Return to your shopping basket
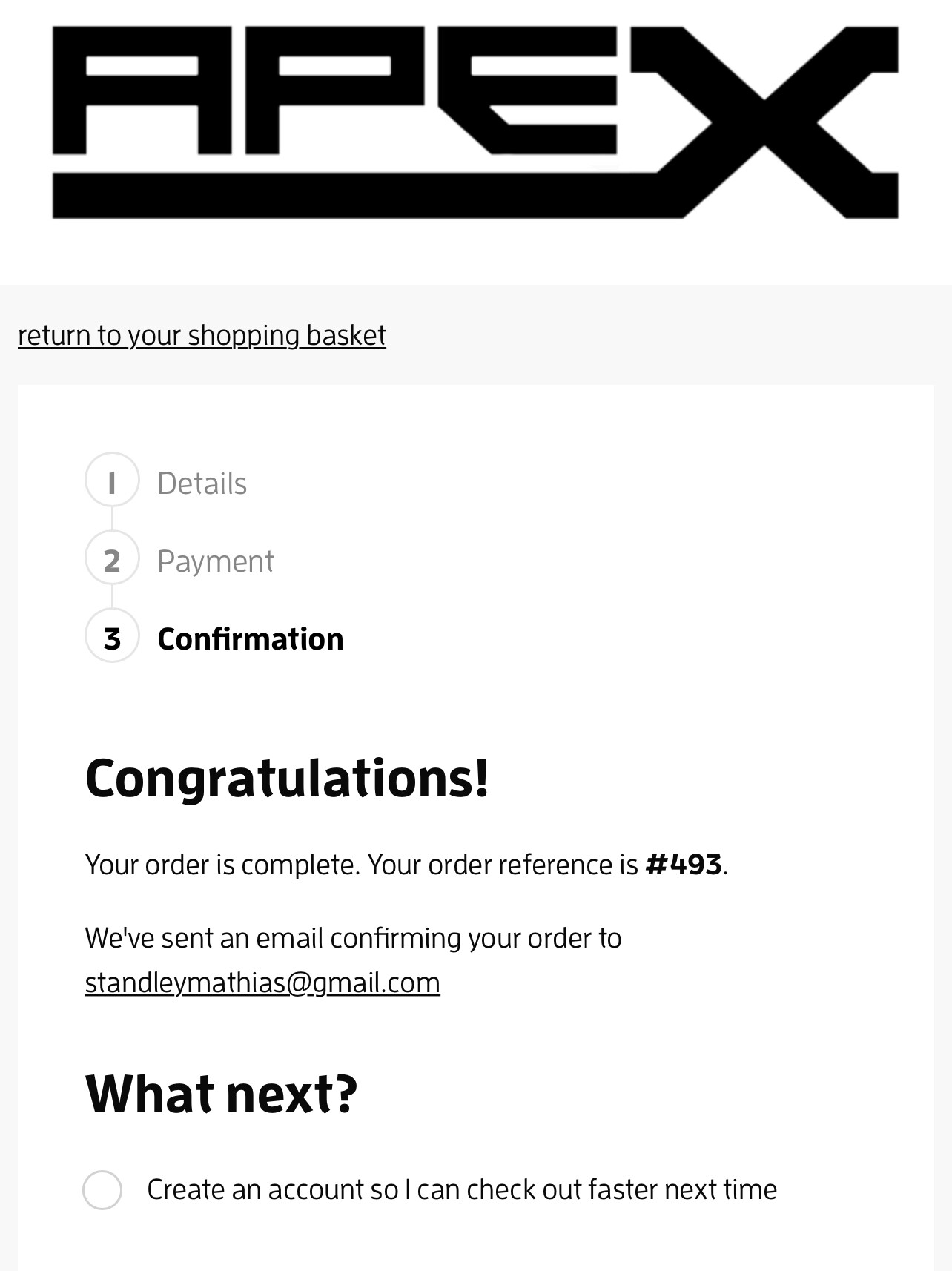This screenshot has height=1271, width=952. click(x=202, y=336)
